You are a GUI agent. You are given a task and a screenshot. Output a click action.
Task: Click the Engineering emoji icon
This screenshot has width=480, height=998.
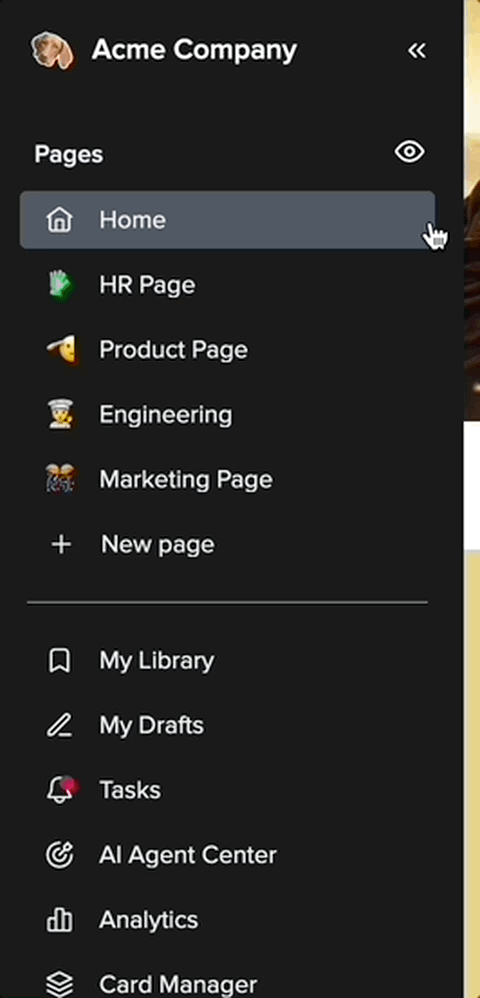point(61,415)
